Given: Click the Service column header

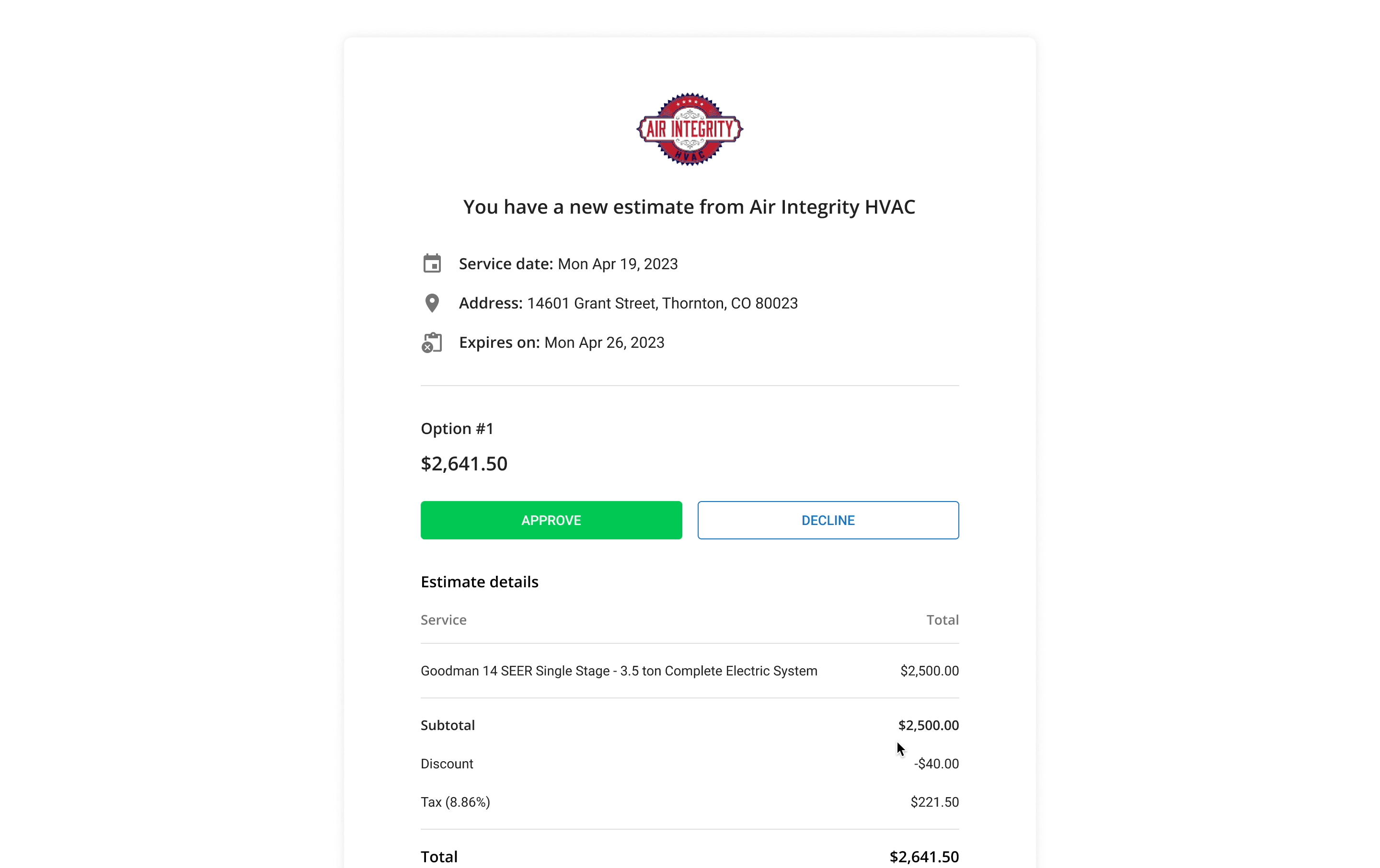Looking at the screenshot, I should pyautogui.click(x=443, y=620).
